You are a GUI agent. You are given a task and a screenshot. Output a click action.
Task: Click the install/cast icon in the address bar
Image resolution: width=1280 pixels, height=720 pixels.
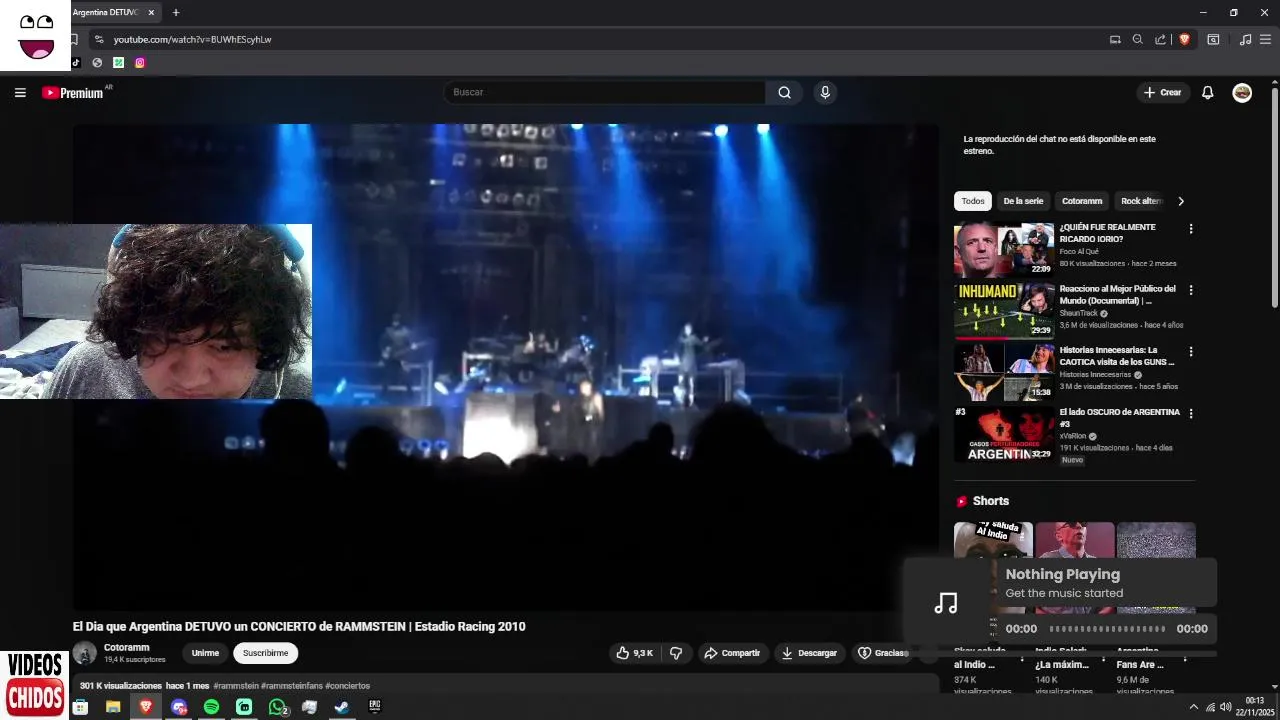coord(1115,39)
